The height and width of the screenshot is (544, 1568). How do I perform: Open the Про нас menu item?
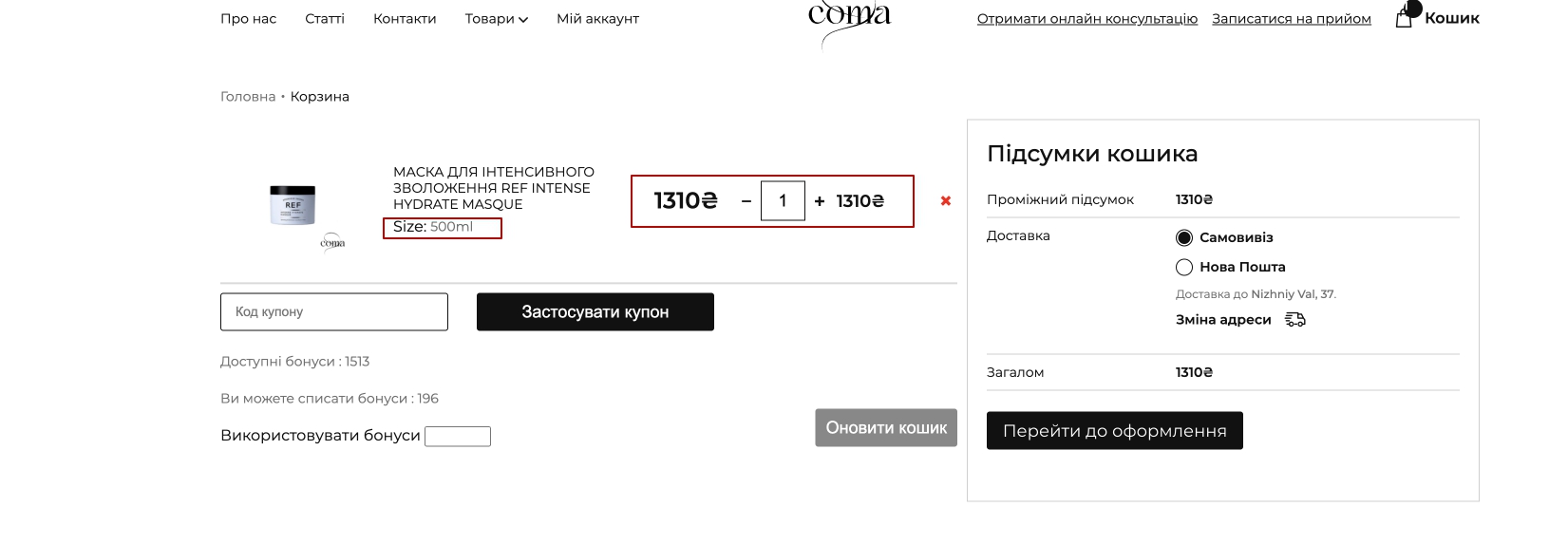(249, 19)
